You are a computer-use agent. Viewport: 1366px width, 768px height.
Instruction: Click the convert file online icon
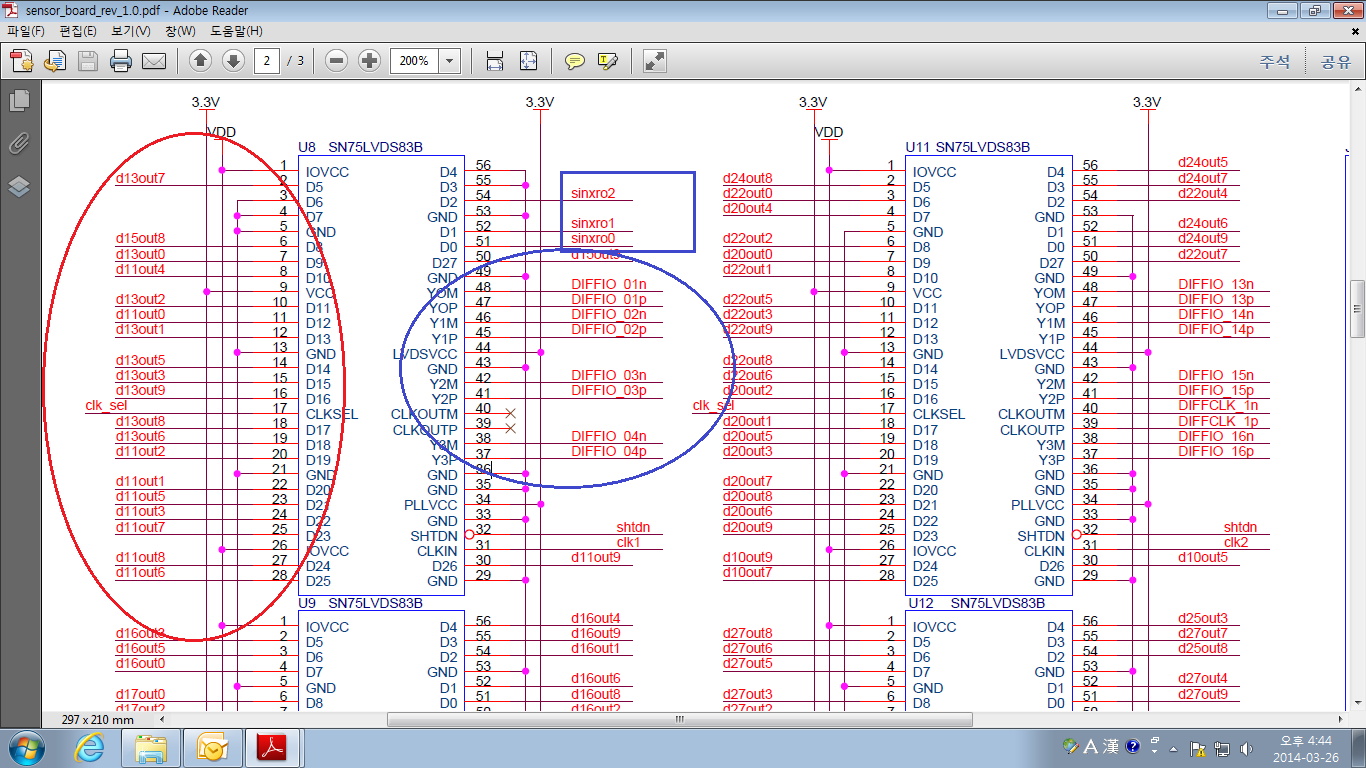pyautogui.click(x=55, y=61)
